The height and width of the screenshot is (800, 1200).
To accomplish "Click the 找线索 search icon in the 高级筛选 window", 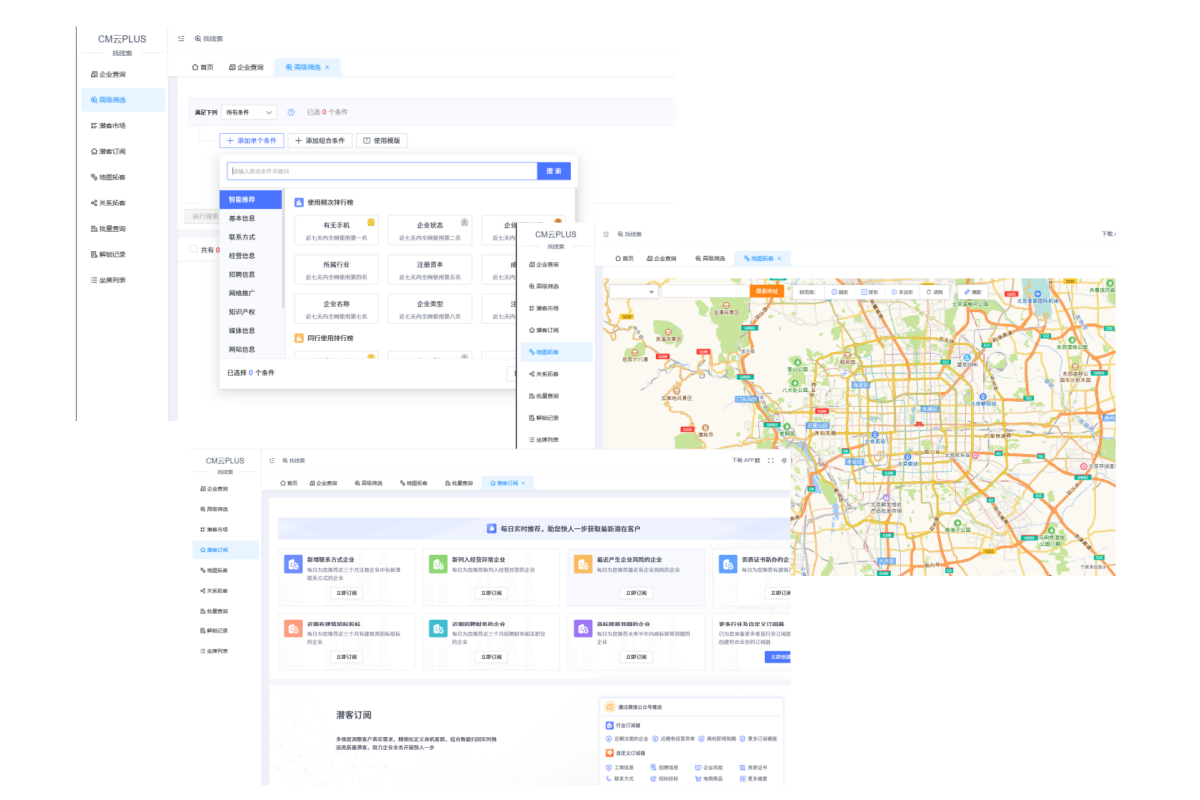I will [198, 39].
